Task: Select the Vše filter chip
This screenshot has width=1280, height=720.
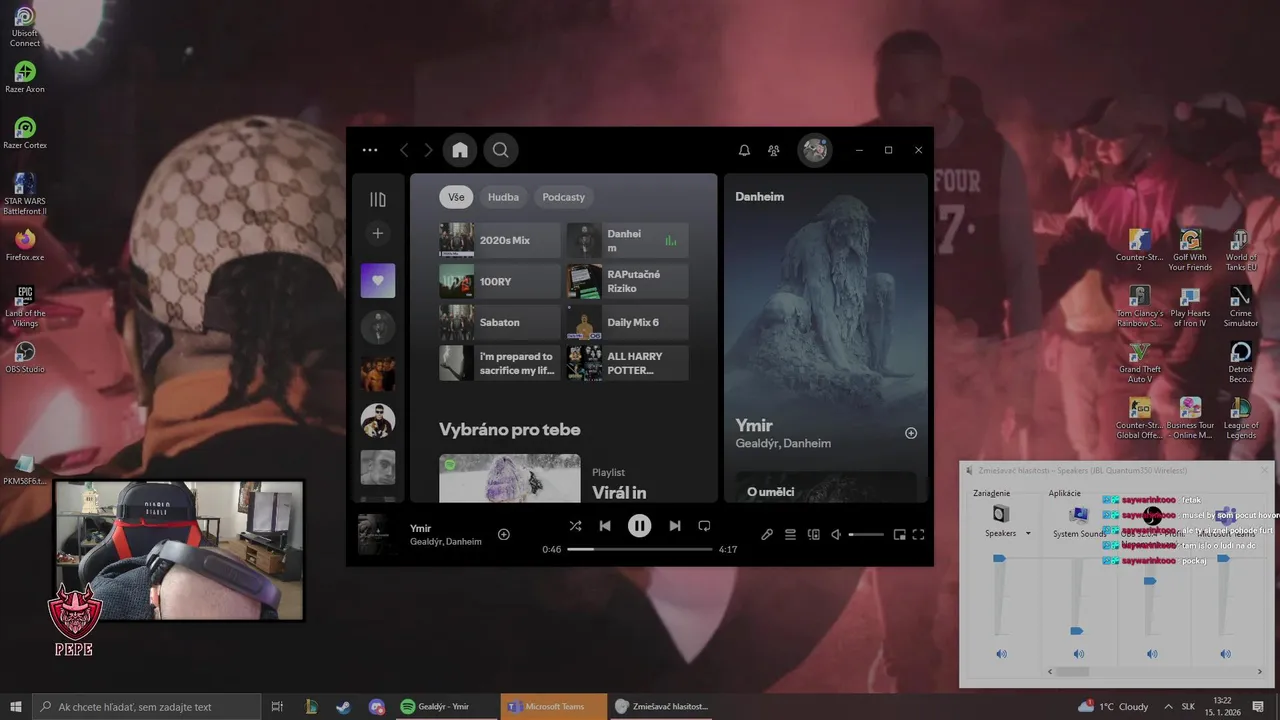Action: 457,197
